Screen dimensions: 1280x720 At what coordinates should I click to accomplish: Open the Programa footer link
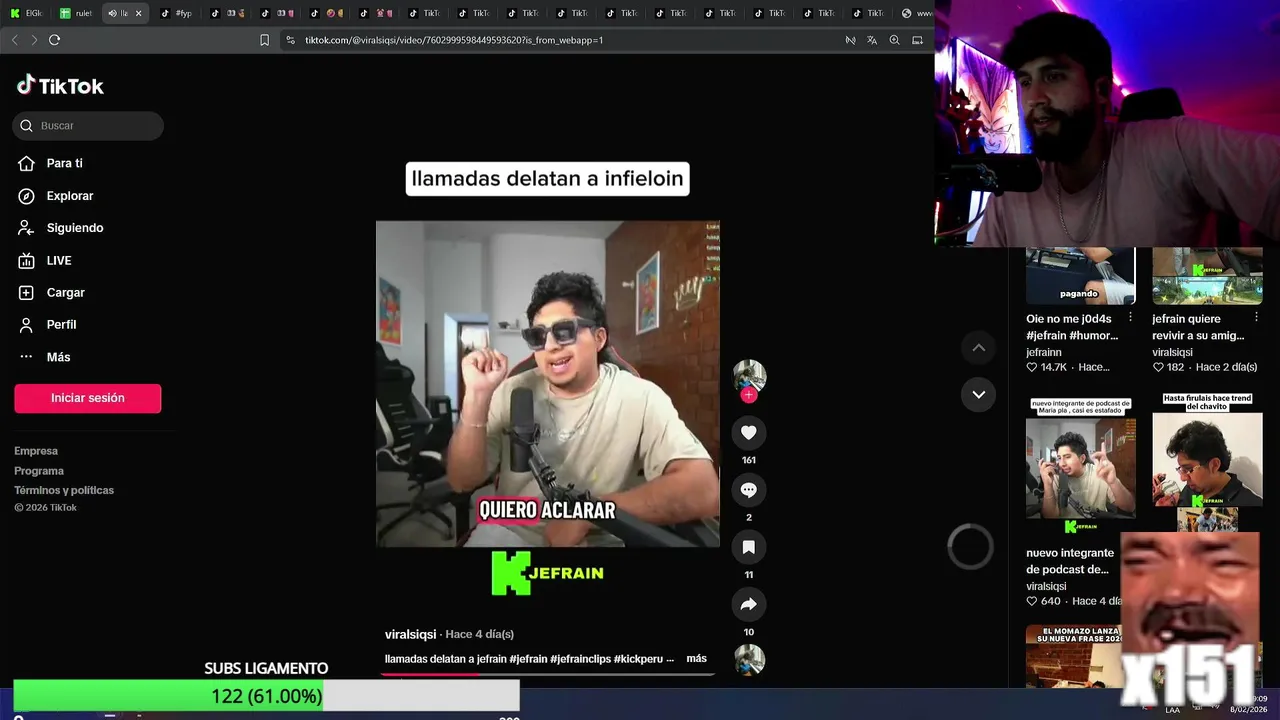pyautogui.click(x=39, y=471)
